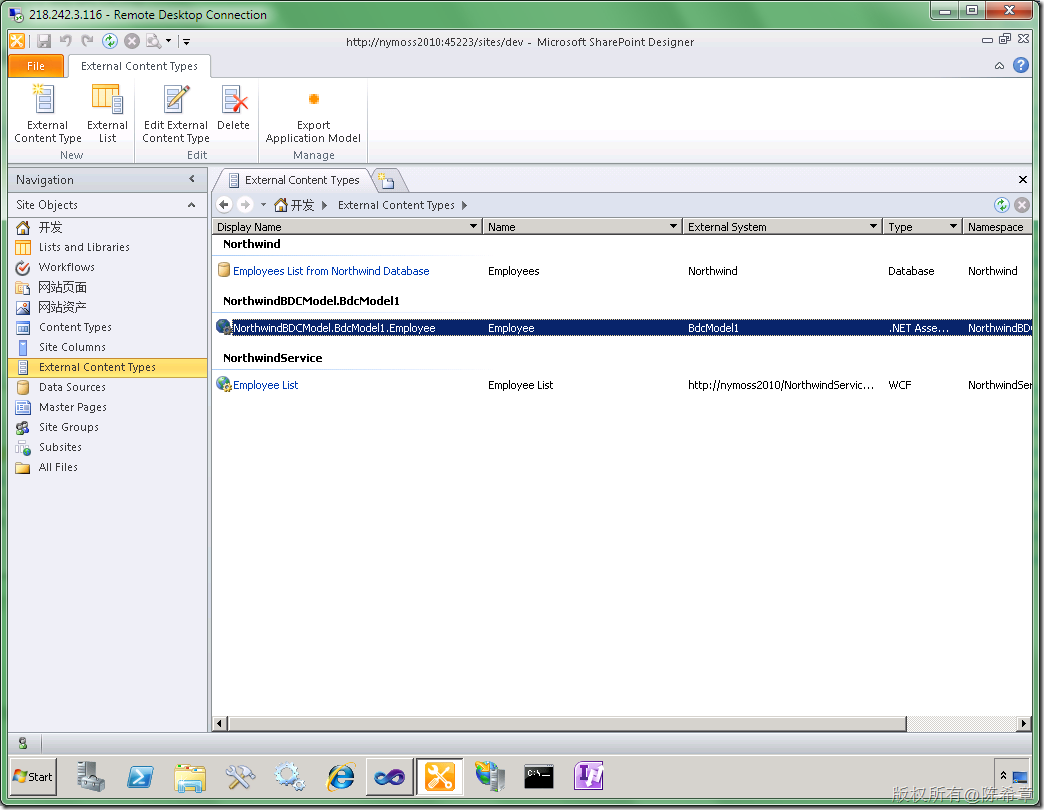Click the Back arrow in breadcrumb bar
1044x810 pixels.
click(x=224, y=205)
